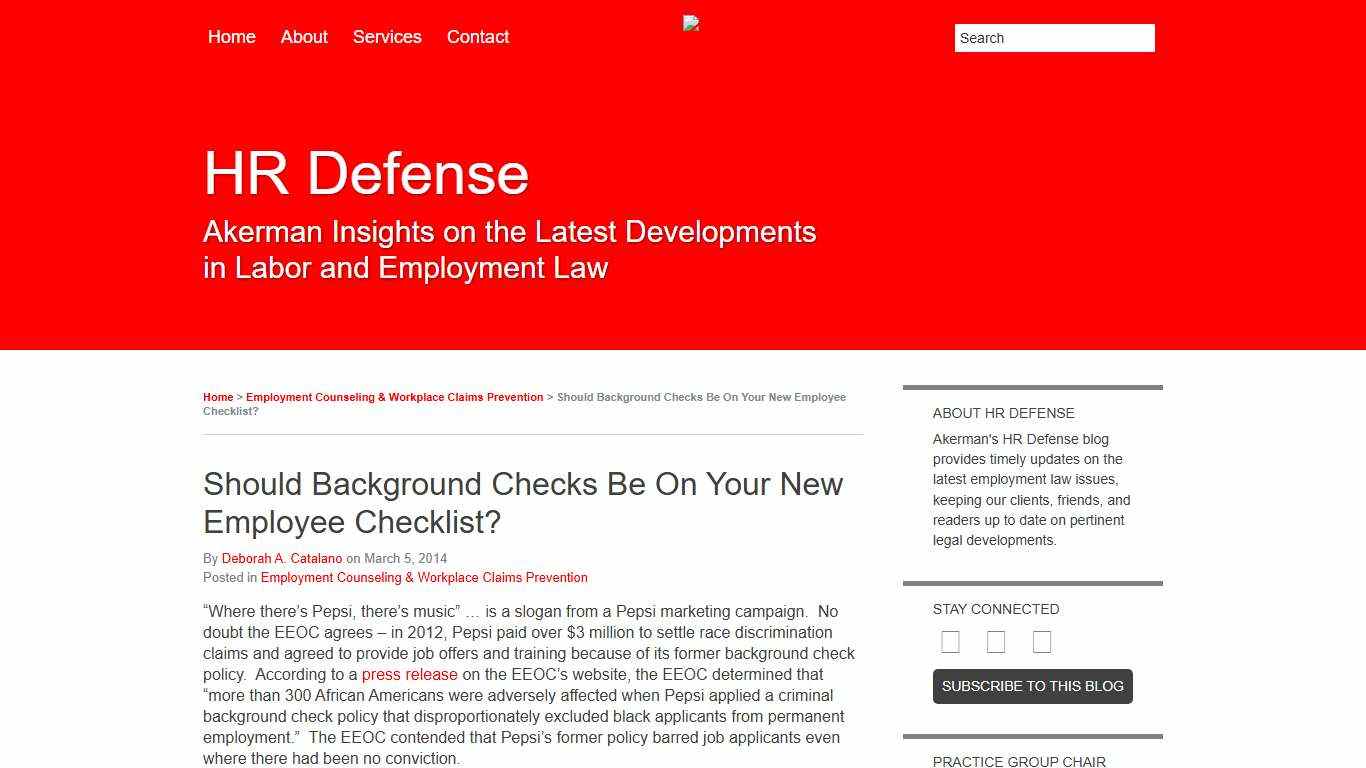This screenshot has width=1366, height=768.
Task: Open the Employment Counseling breadcrumb link
Action: (395, 397)
